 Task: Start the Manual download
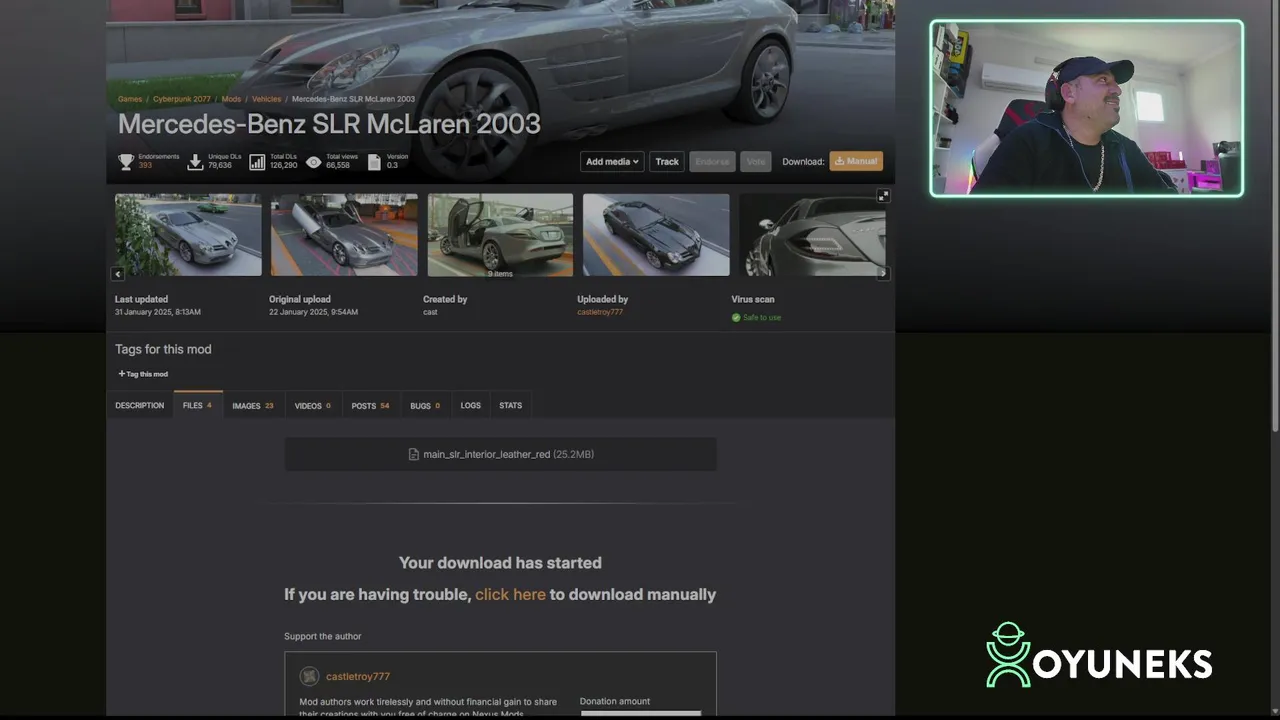coord(856,161)
